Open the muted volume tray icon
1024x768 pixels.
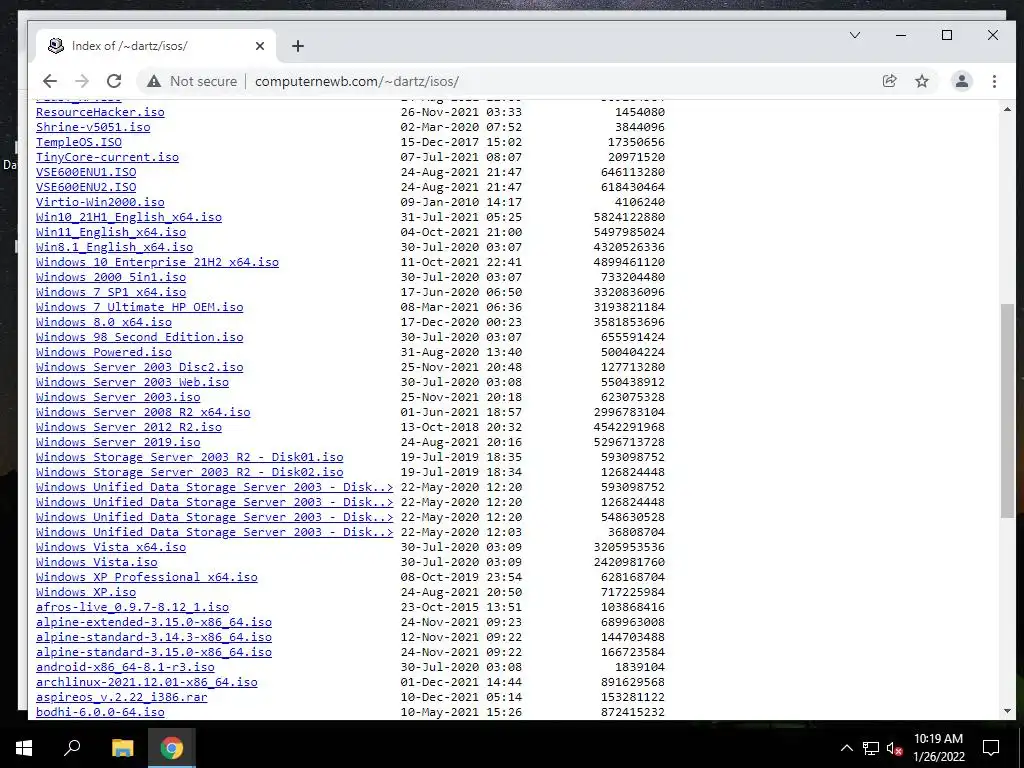pyautogui.click(x=894, y=748)
